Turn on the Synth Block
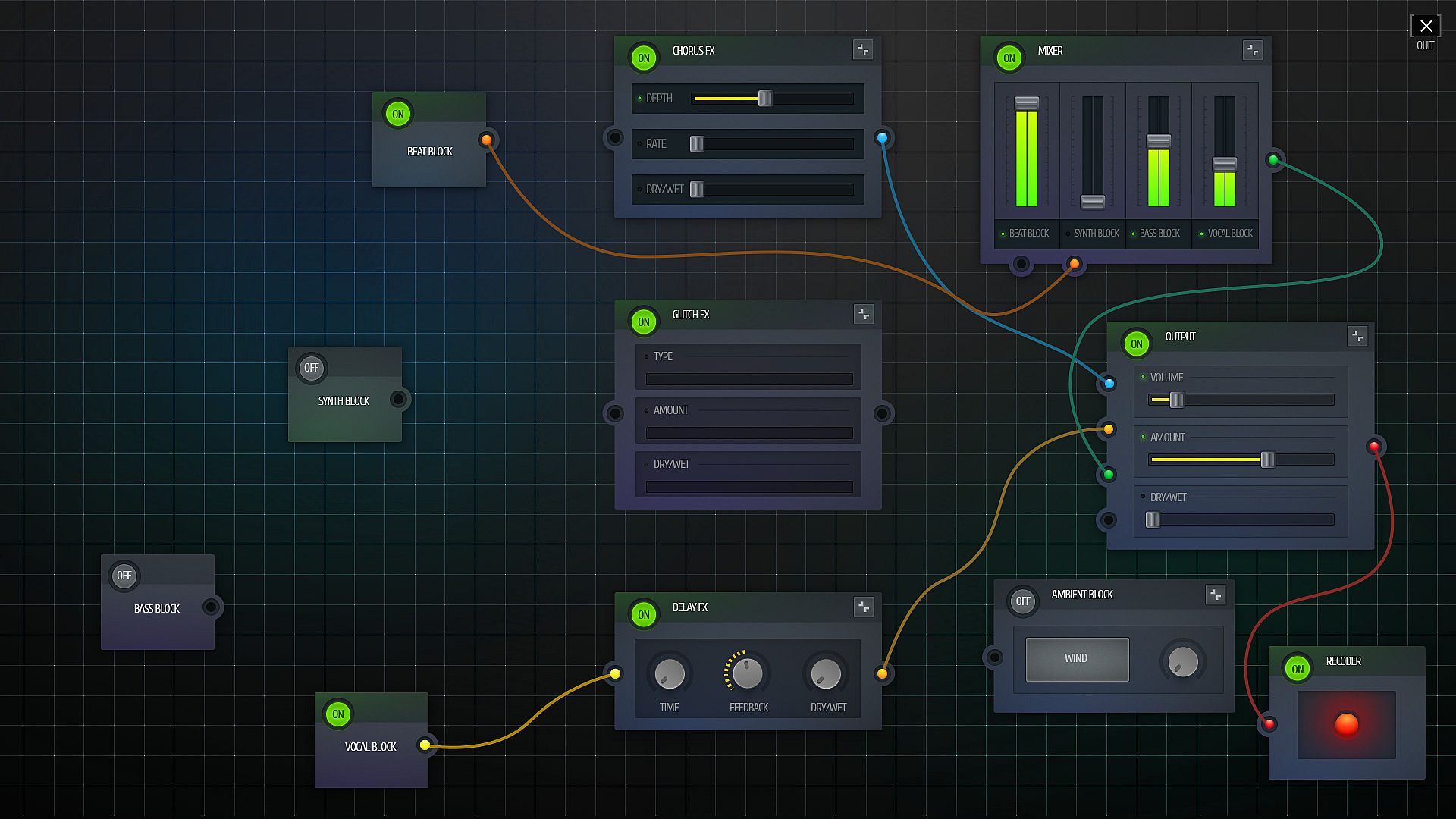This screenshot has width=1456, height=819. pos(311,368)
